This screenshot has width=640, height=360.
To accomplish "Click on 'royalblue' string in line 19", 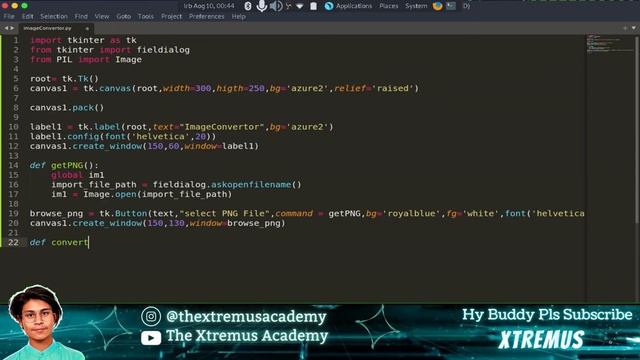I will click(411, 213).
